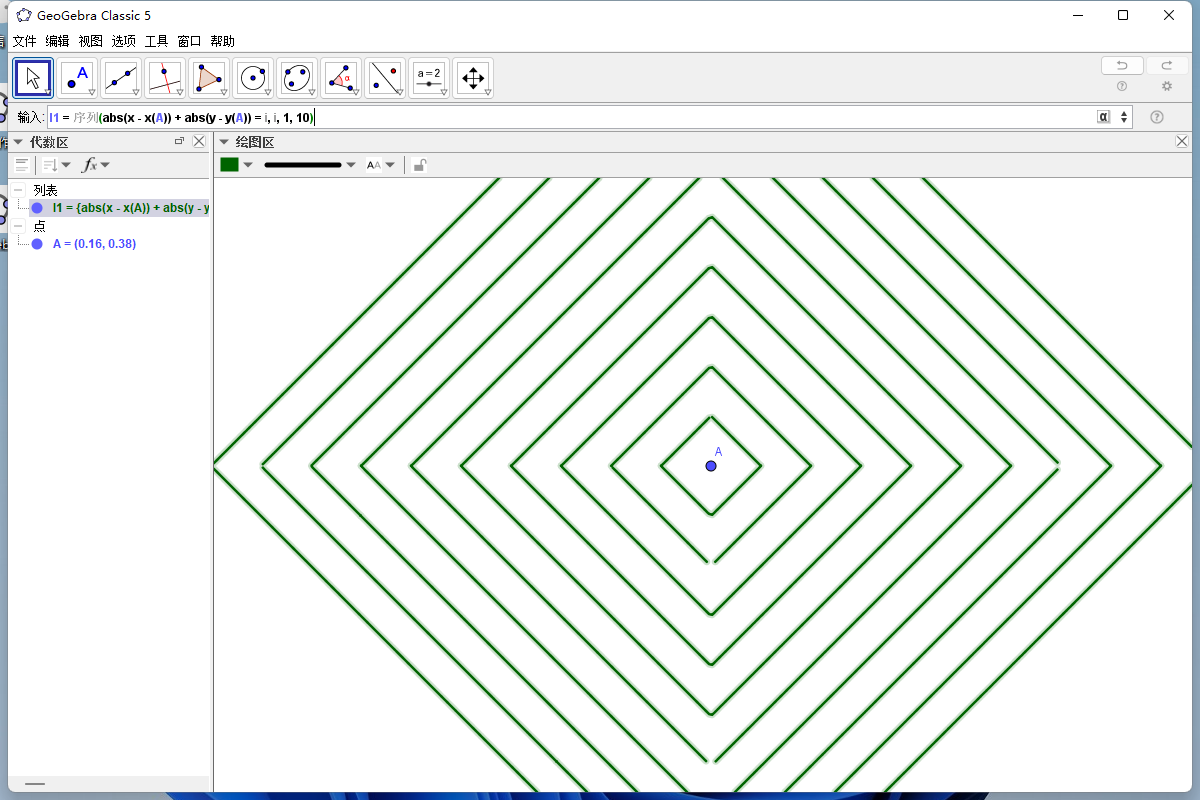Viewport: 1200px width, 800px height.
Task: Select the Circle with center tool
Action: 253,77
